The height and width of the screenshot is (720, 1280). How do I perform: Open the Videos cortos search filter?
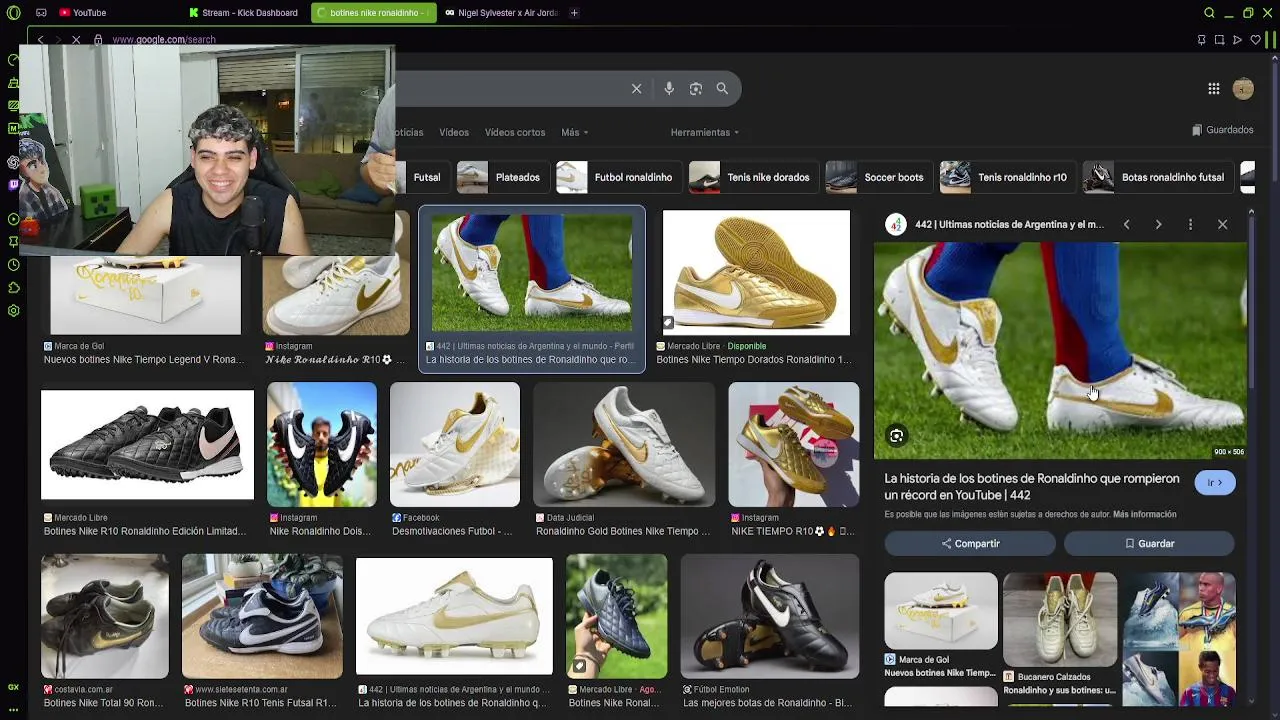[515, 132]
